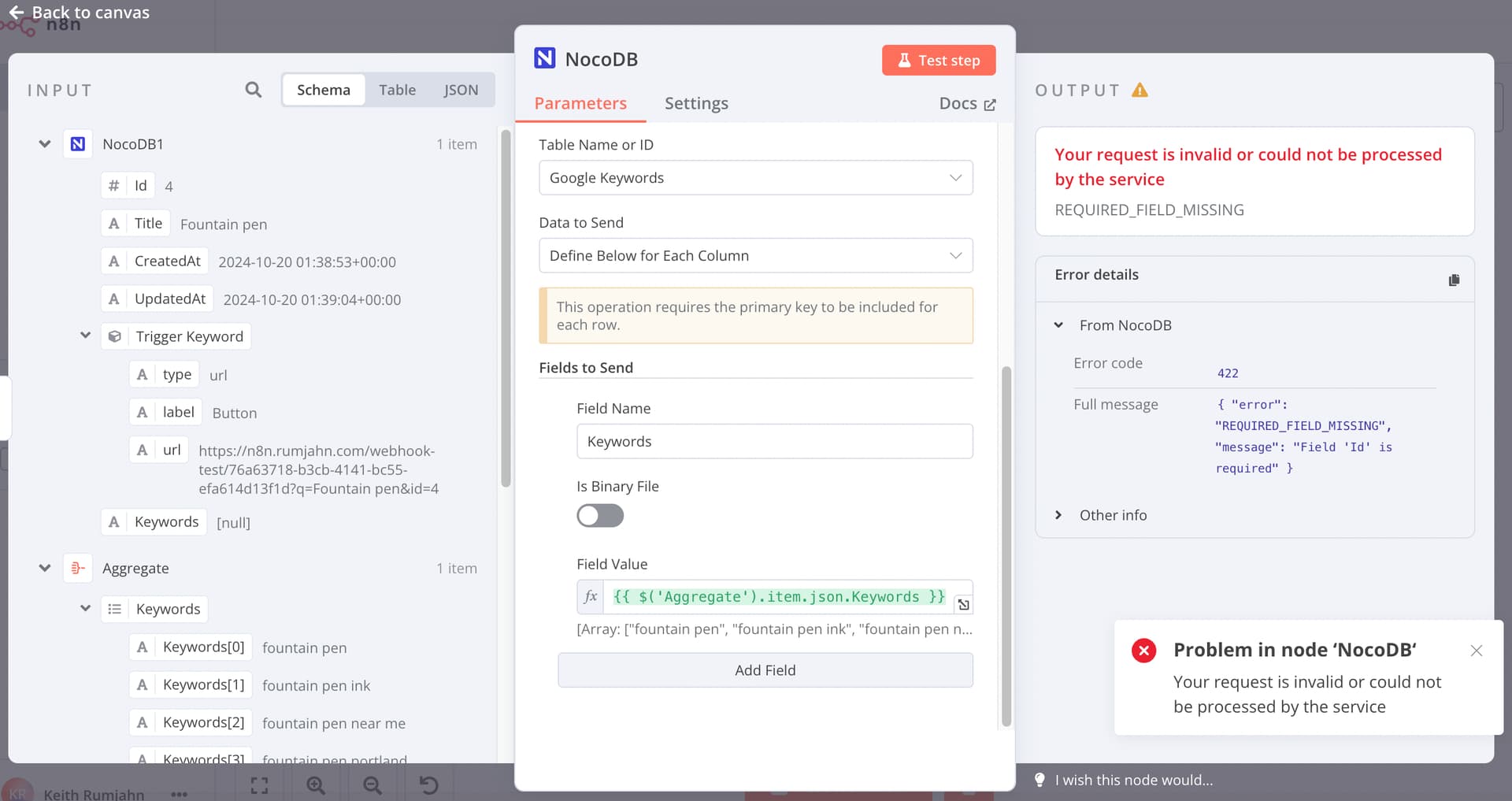Screen dimensions: 1512x801
Task: Click the zoom out canvas icon
Action: [x=372, y=785]
